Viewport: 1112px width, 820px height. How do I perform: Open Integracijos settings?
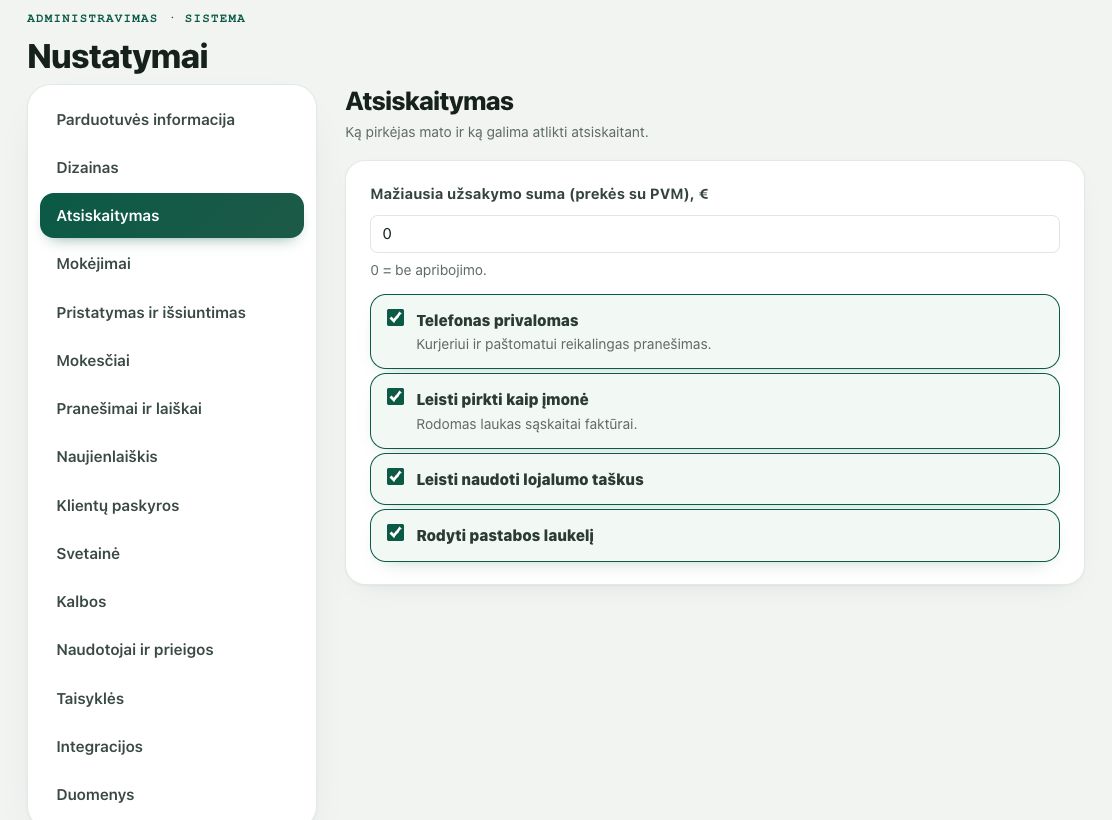[172, 746]
